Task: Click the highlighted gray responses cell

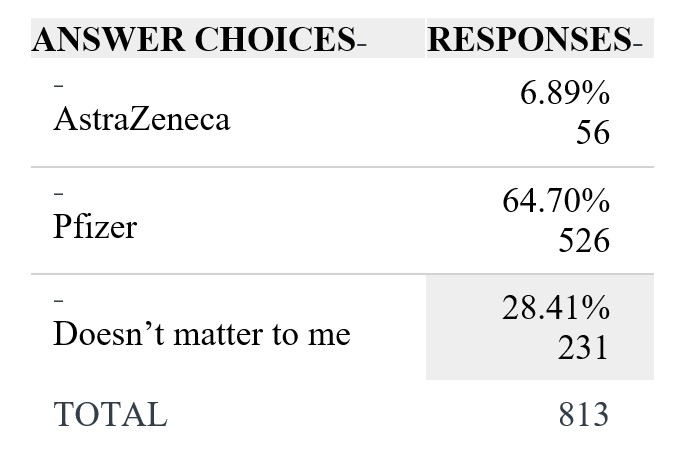Action: point(540,327)
